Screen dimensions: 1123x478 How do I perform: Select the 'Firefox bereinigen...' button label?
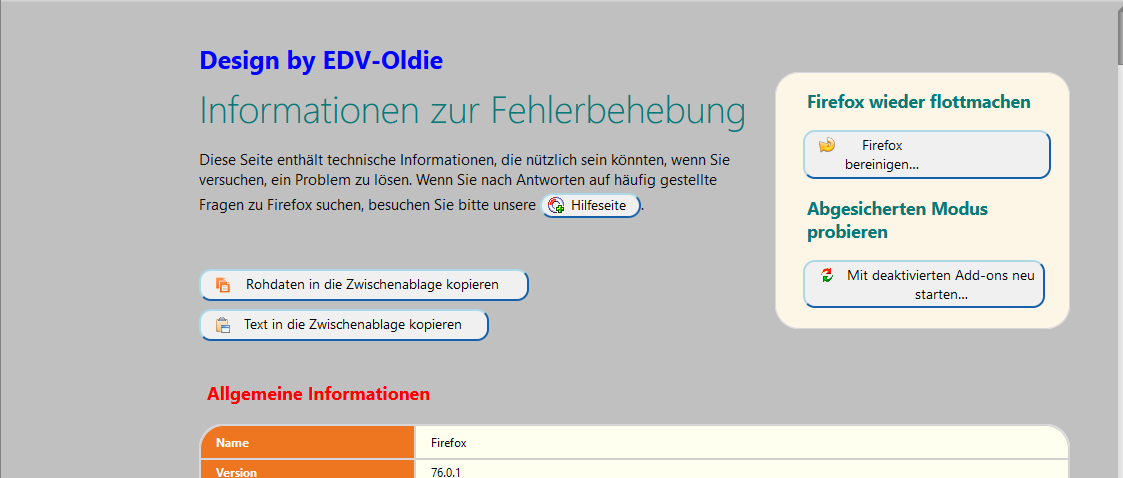coord(882,155)
